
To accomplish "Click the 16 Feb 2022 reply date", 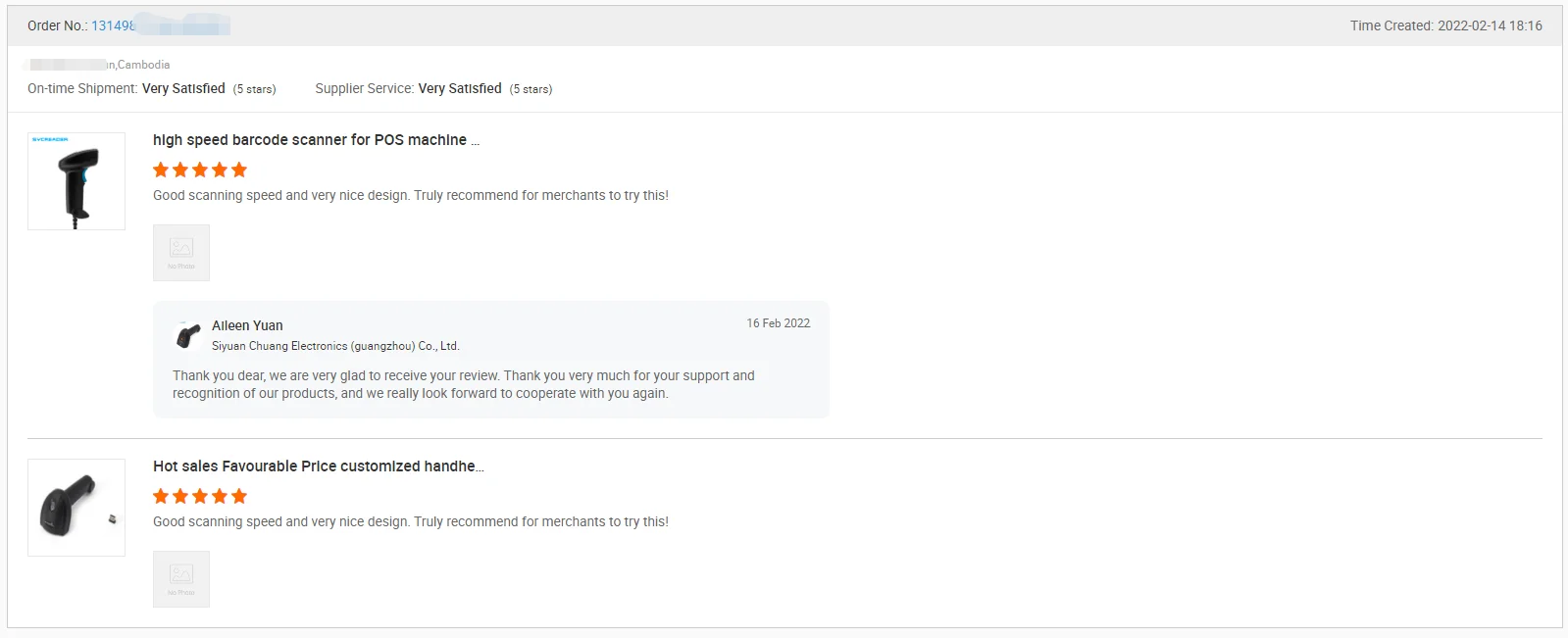I will click(778, 323).
